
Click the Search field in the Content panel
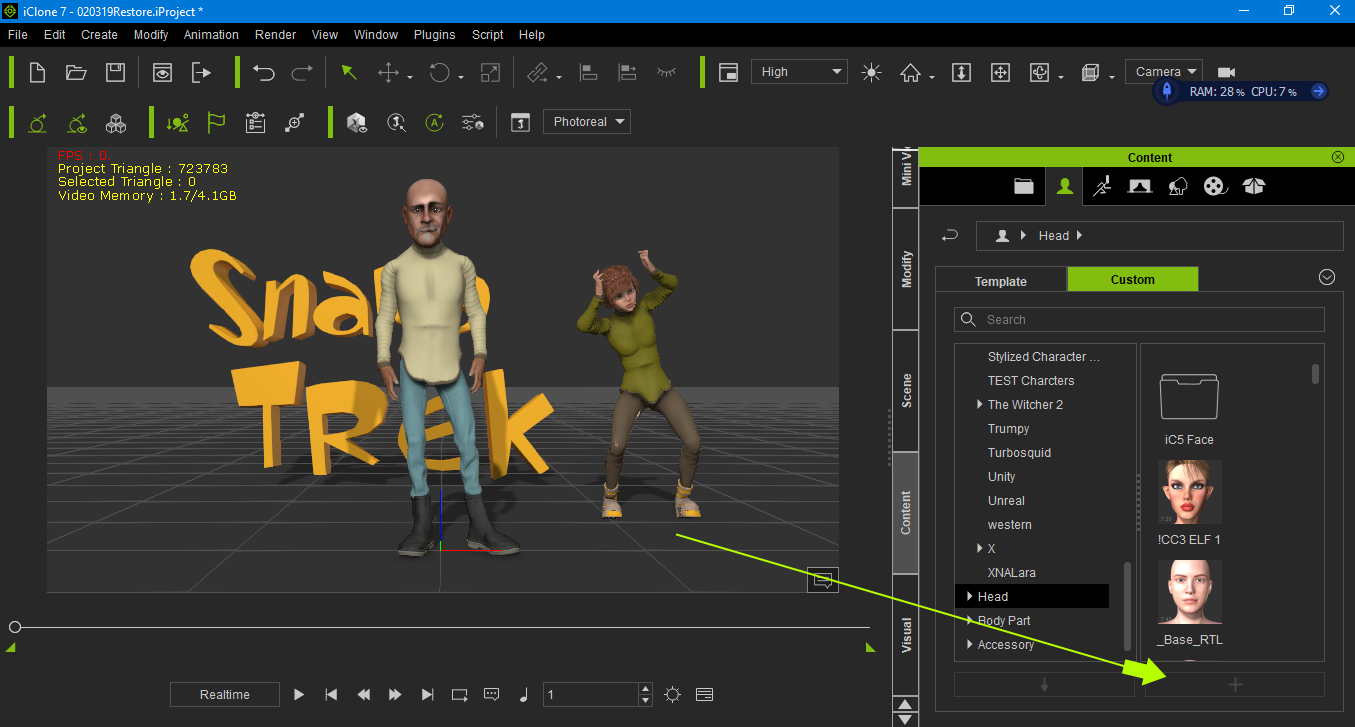(1139, 319)
